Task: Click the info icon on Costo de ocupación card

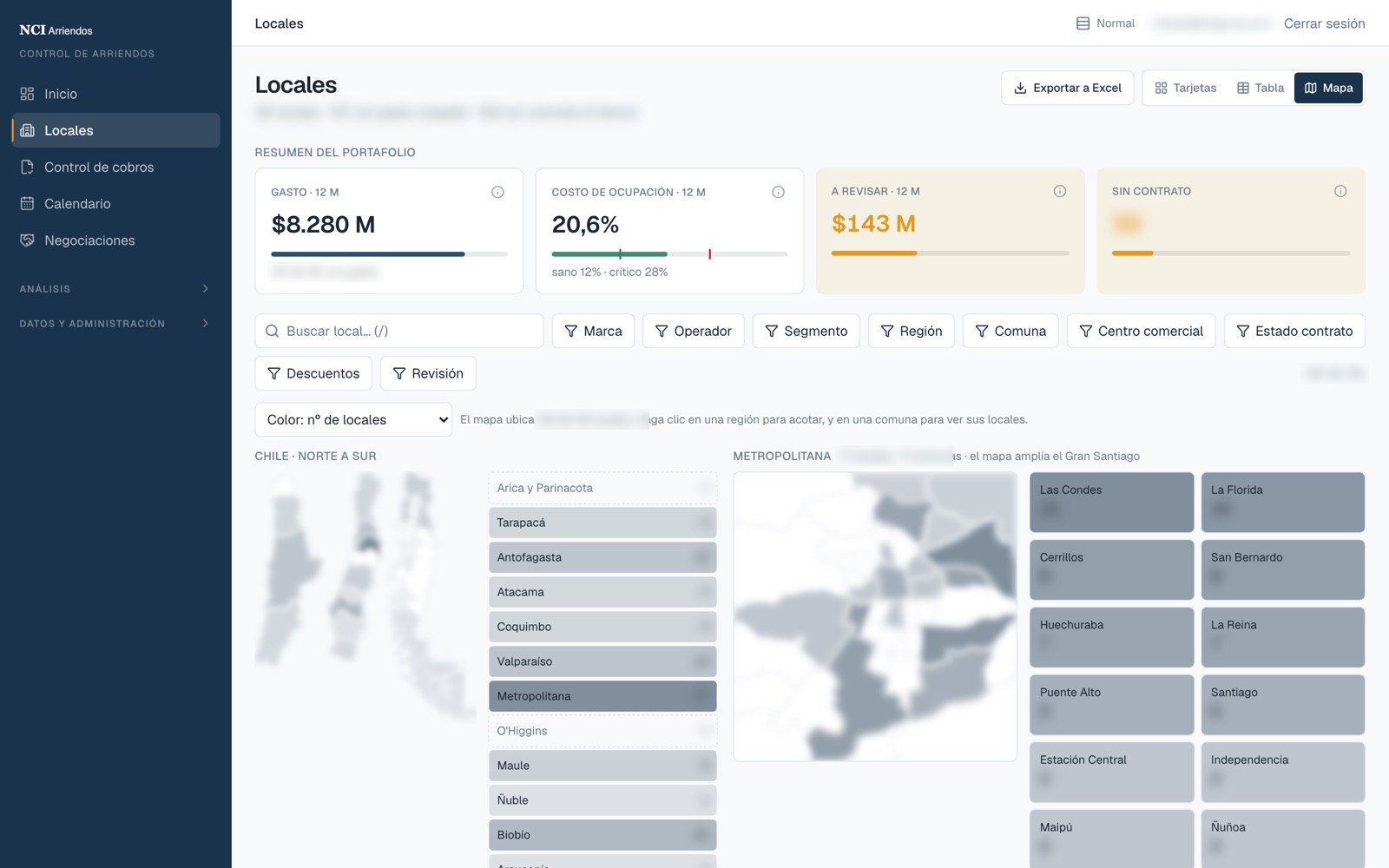Action: [x=778, y=192]
